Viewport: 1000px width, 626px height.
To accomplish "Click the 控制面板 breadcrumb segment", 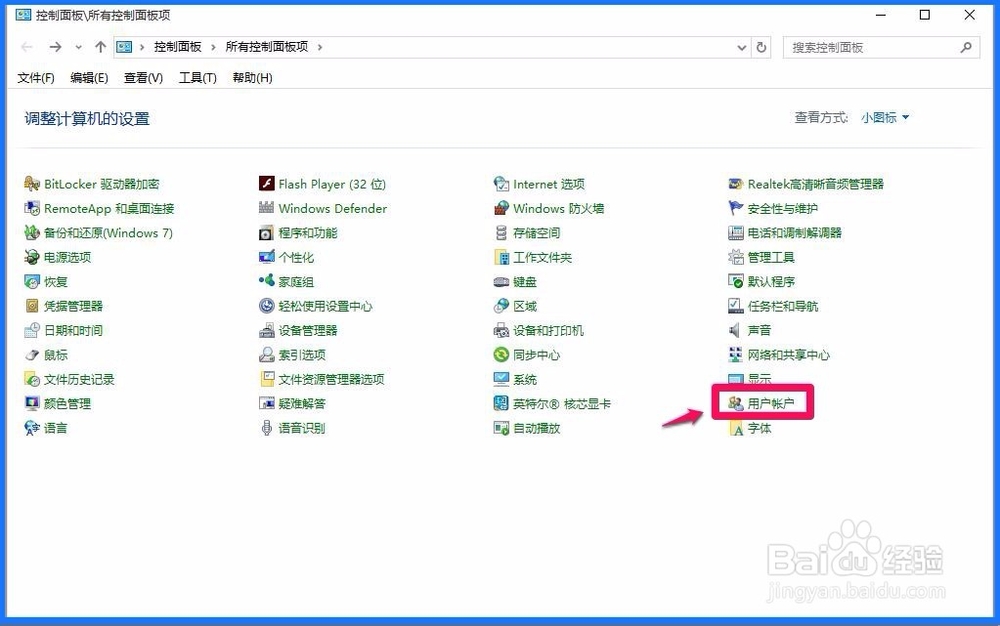I will tap(178, 47).
